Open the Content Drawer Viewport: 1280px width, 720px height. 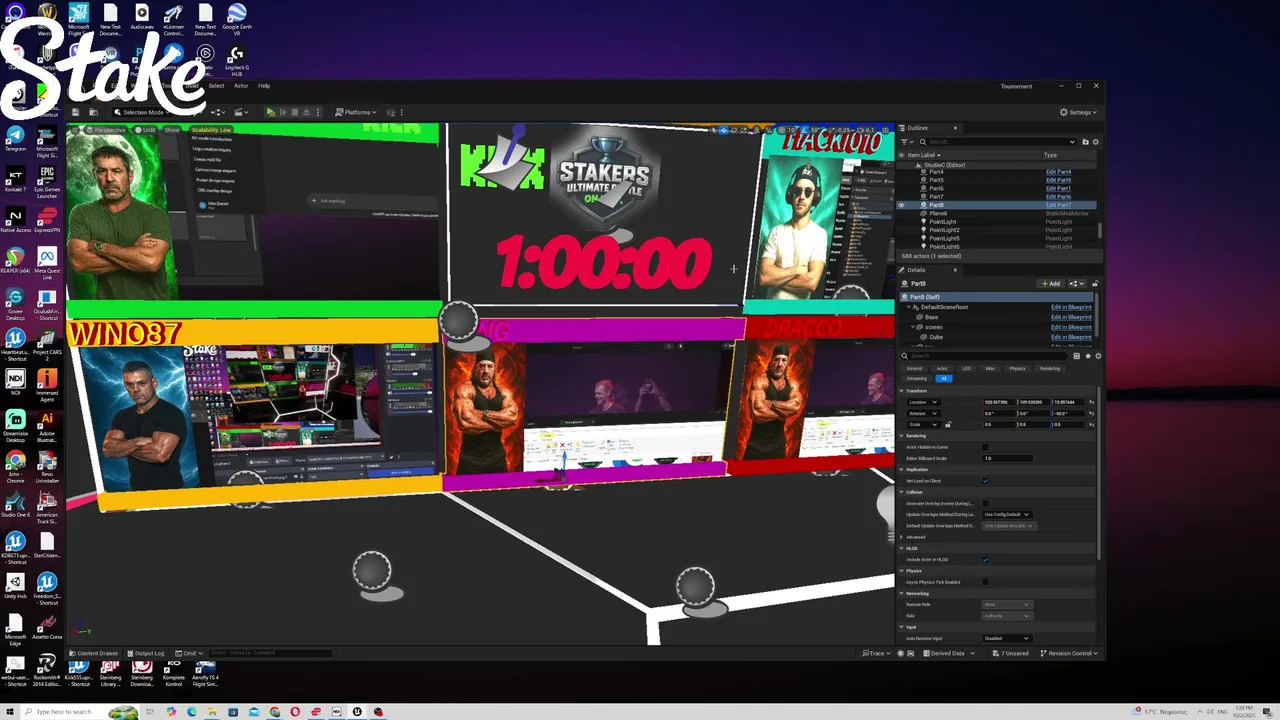point(94,653)
